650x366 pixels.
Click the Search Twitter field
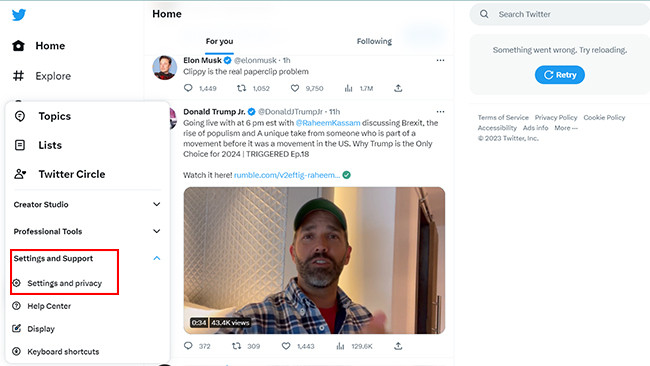560,14
